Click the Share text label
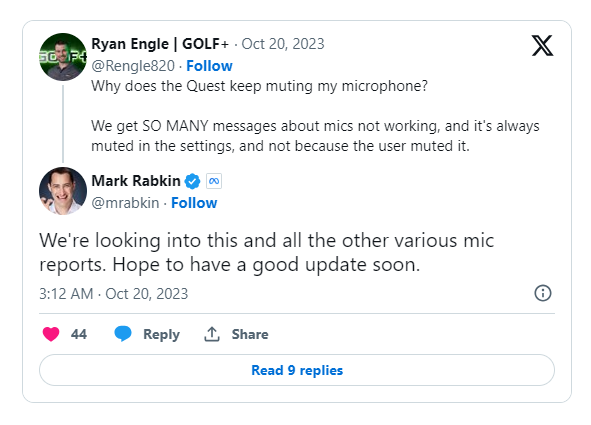This screenshot has width=591, height=425. (250, 334)
